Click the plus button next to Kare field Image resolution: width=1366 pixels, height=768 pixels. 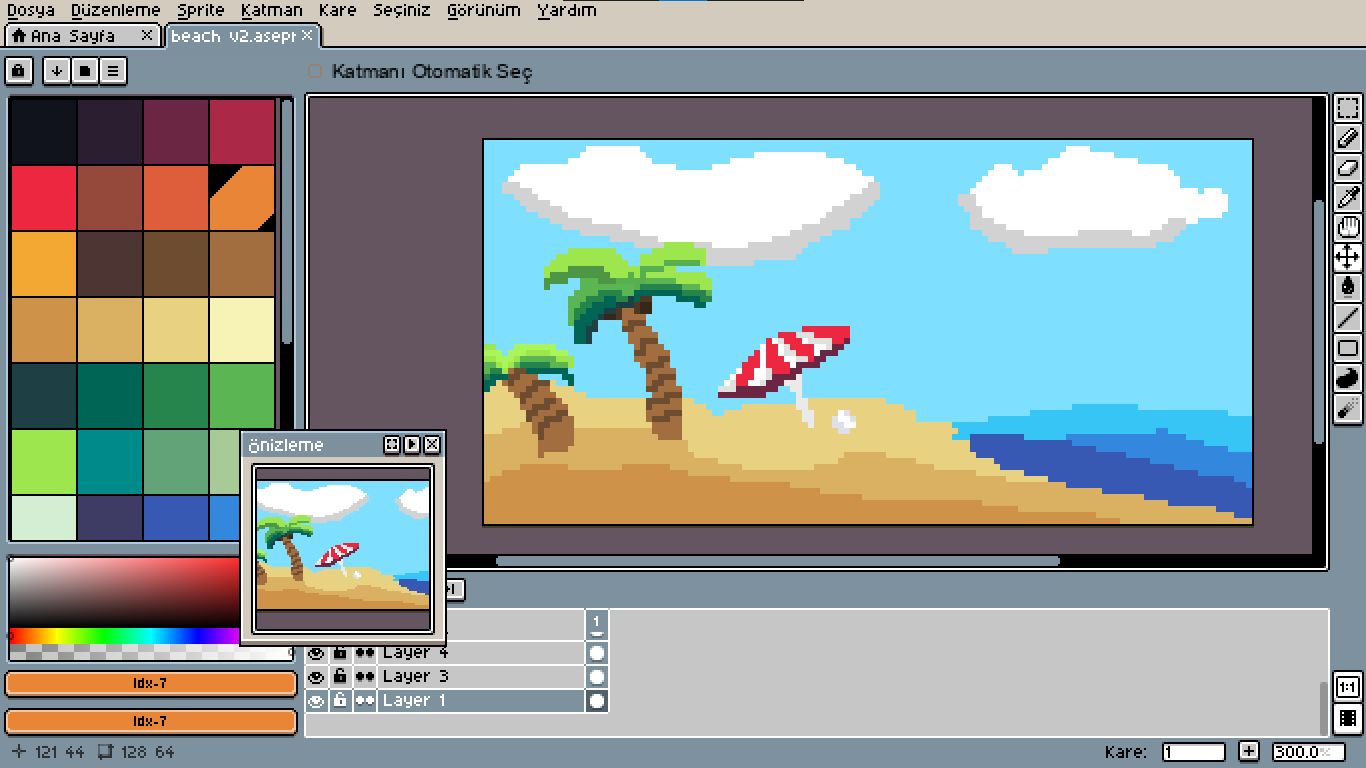[x=1248, y=751]
